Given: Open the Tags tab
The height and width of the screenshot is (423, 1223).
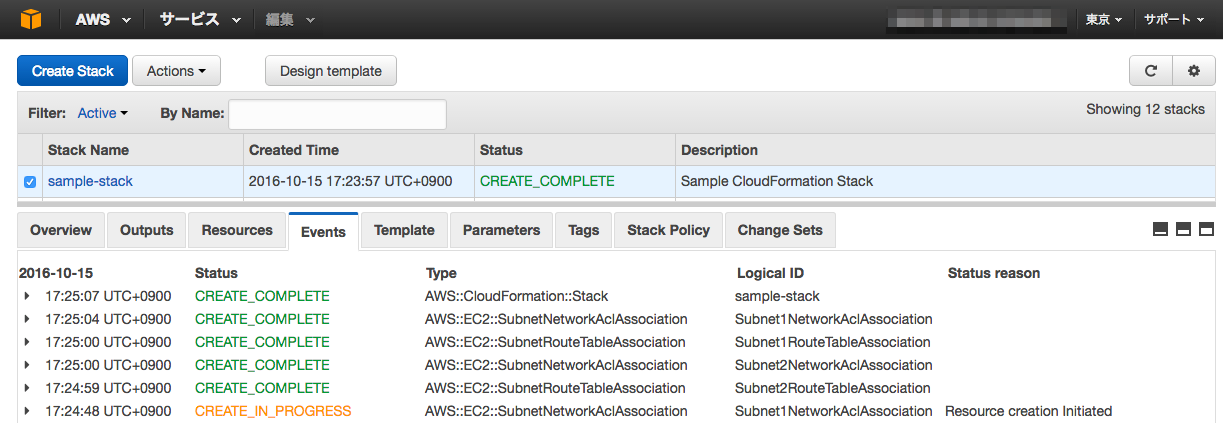Looking at the screenshot, I should coord(583,230).
